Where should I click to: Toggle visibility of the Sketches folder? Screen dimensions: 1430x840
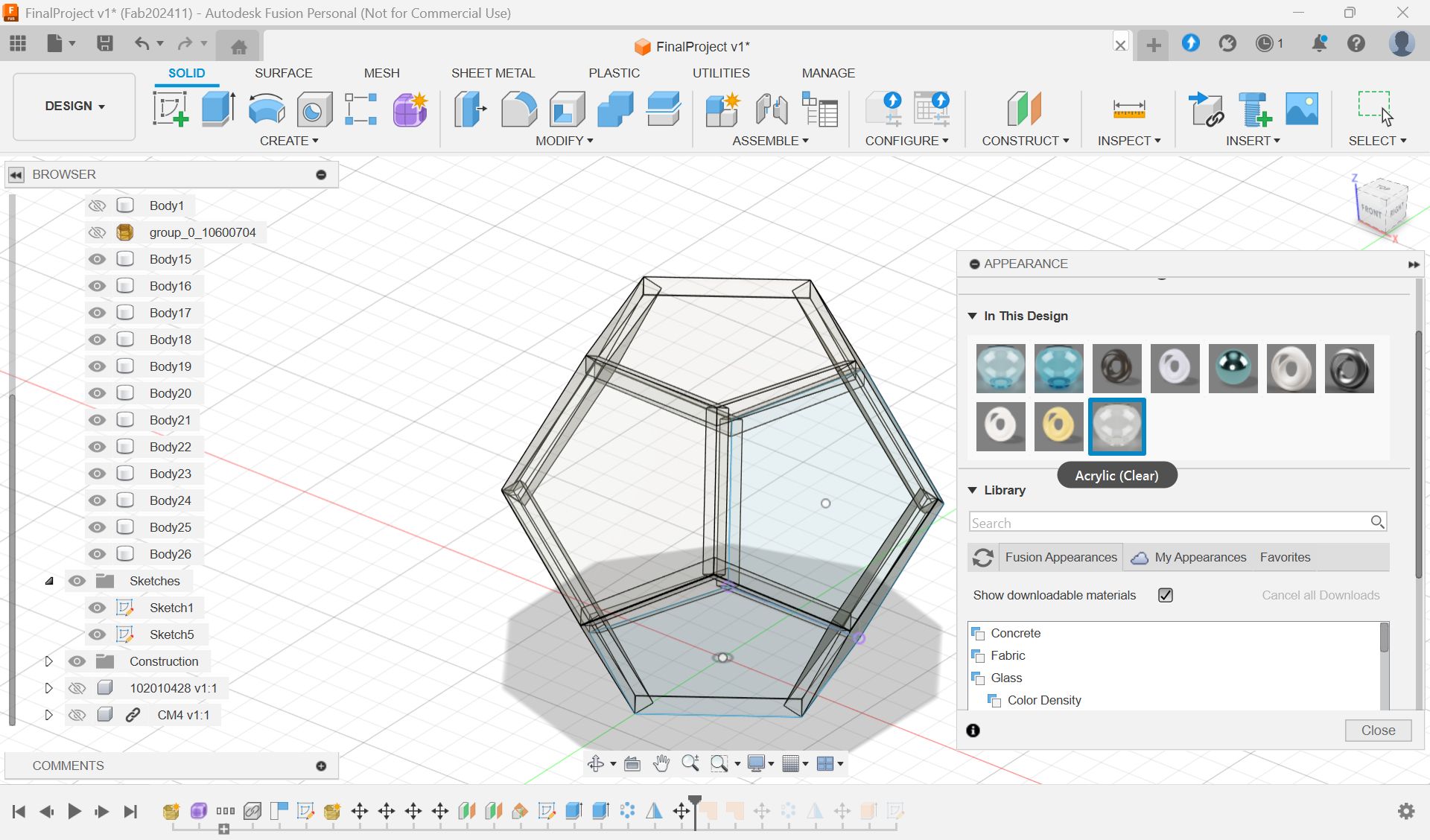click(77, 581)
